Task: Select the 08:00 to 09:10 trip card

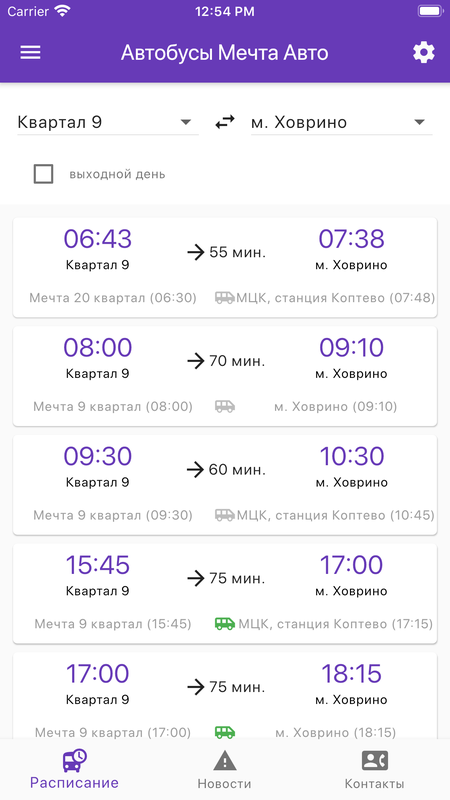Action: (x=225, y=376)
